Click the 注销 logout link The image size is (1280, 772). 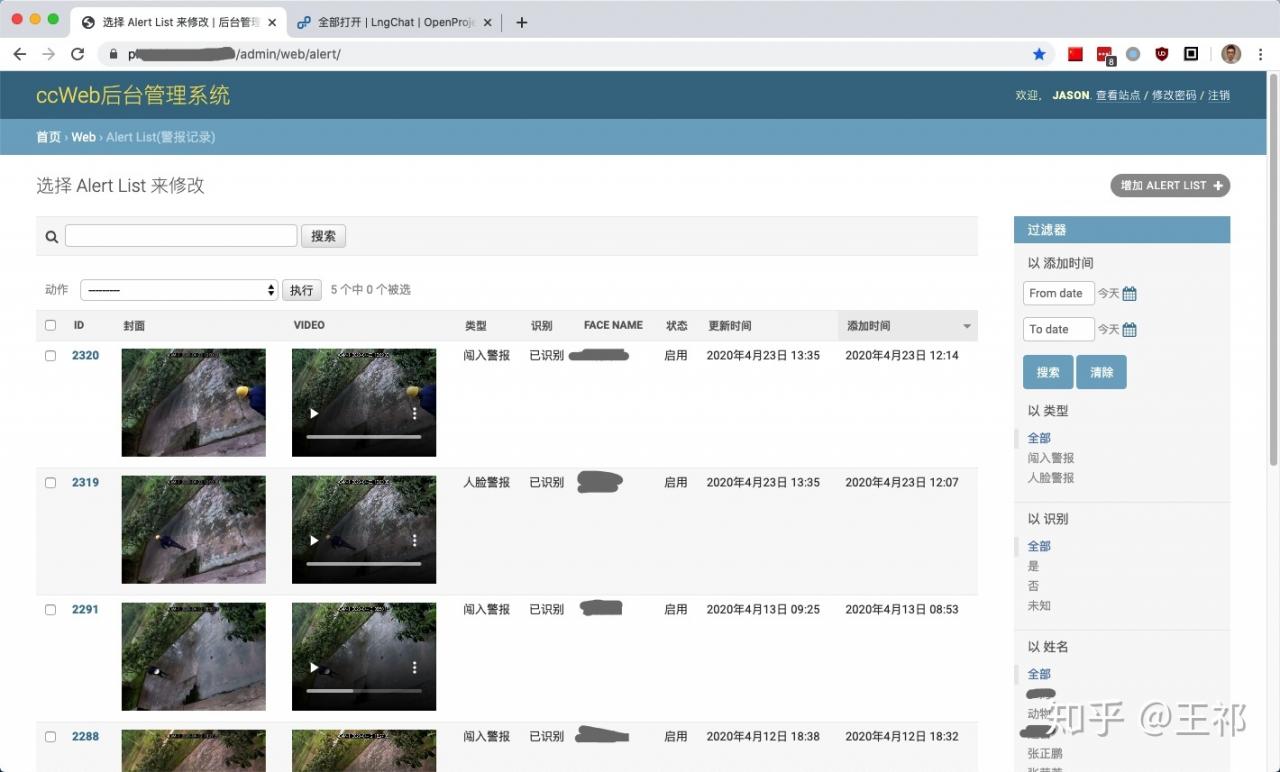click(x=1219, y=96)
